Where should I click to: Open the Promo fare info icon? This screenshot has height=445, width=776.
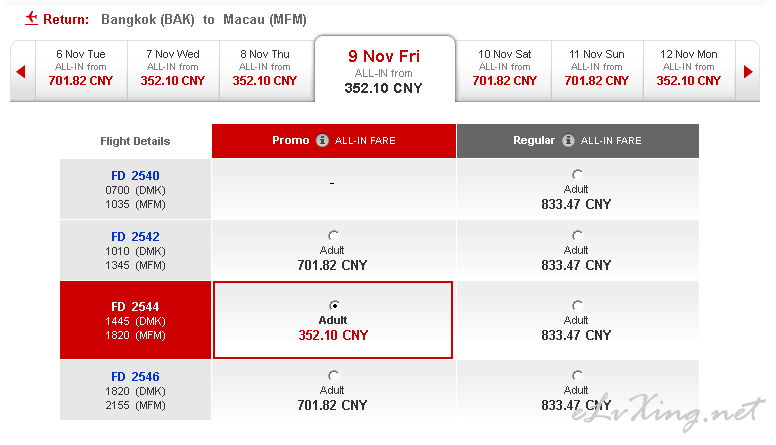(322, 141)
